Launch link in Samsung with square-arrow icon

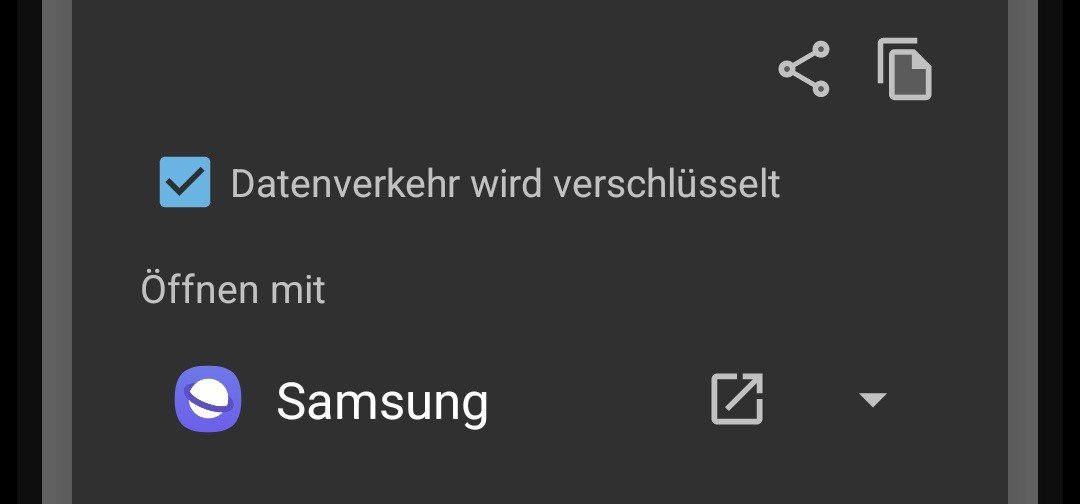click(x=737, y=399)
